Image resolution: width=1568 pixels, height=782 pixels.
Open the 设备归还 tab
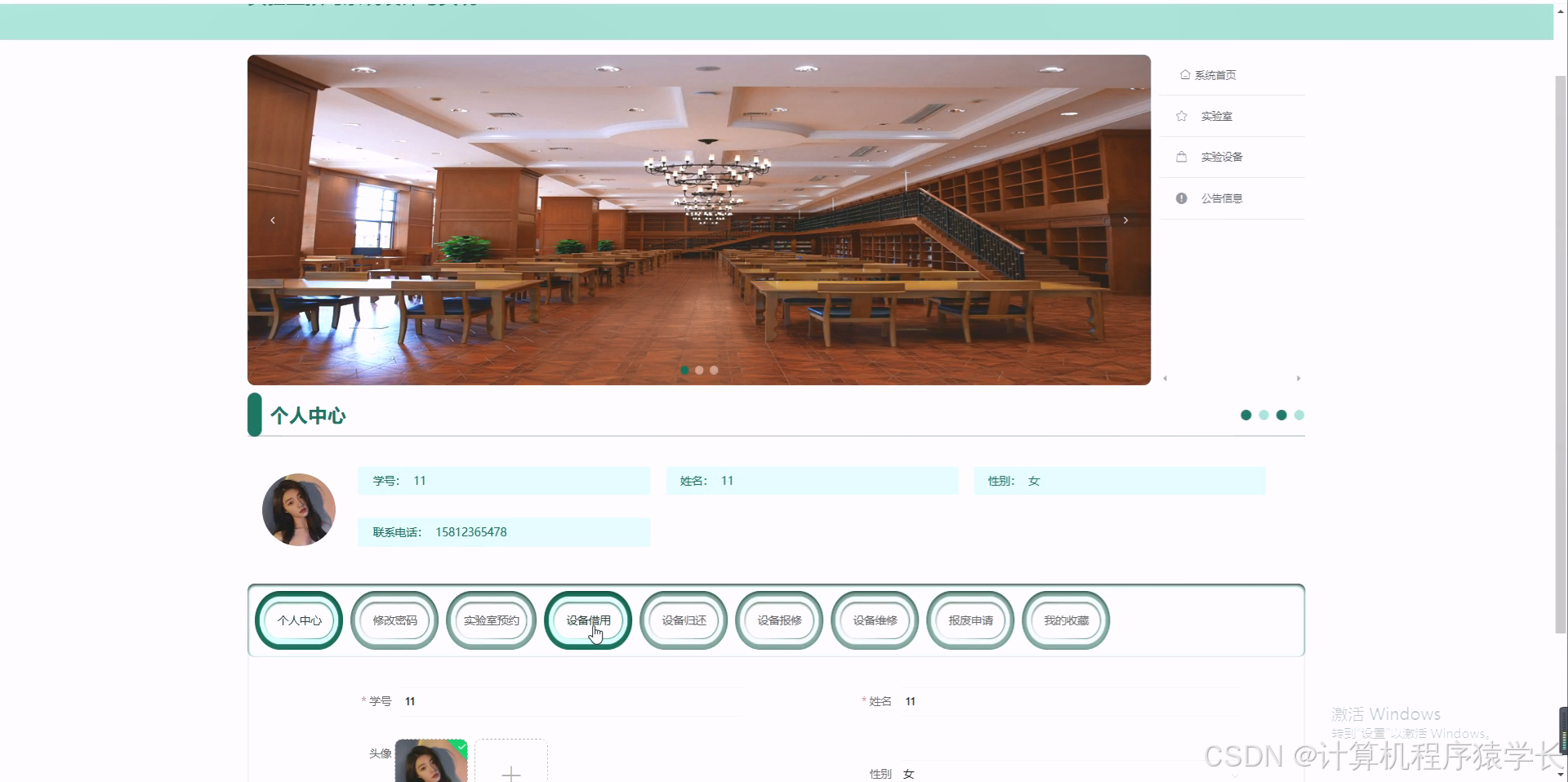point(684,620)
